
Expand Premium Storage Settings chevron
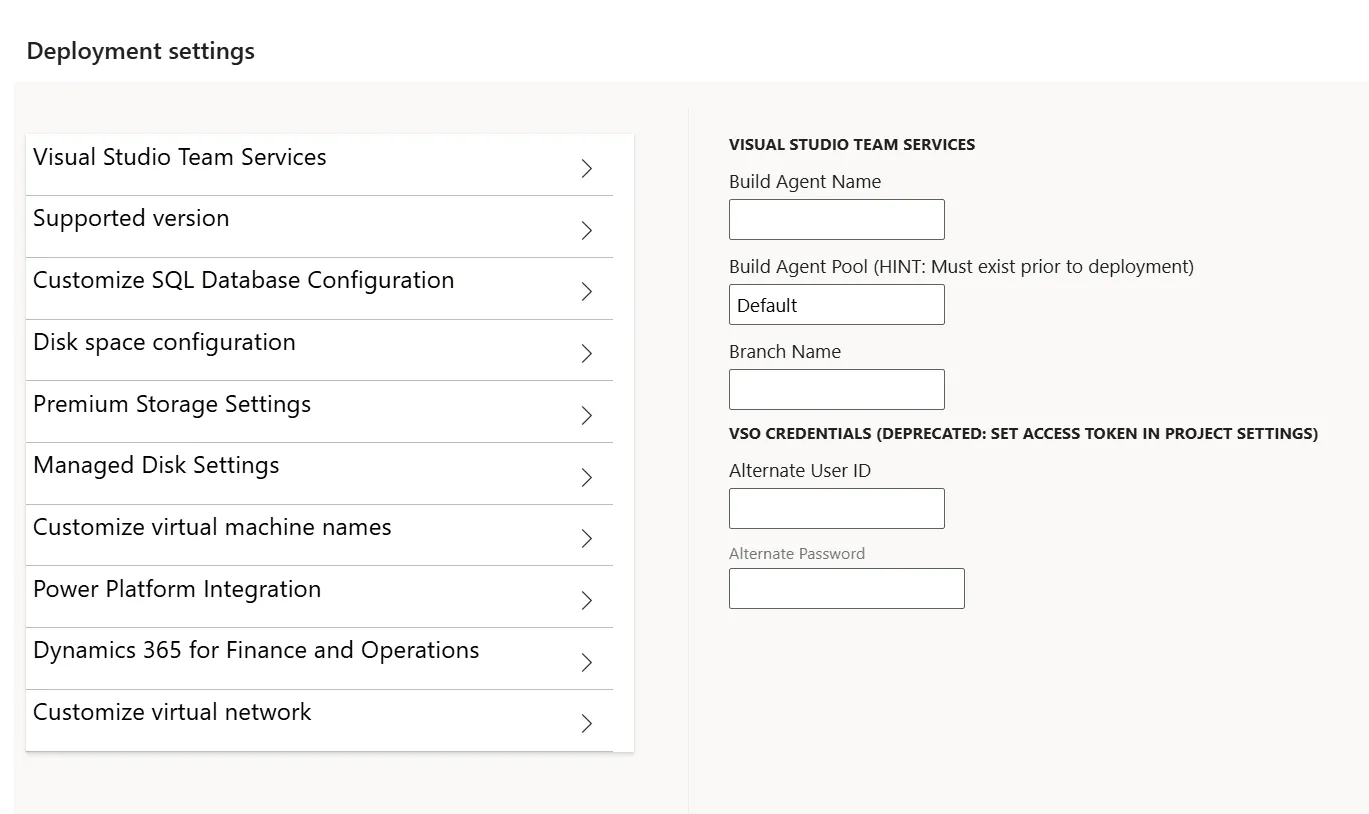[x=587, y=416]
